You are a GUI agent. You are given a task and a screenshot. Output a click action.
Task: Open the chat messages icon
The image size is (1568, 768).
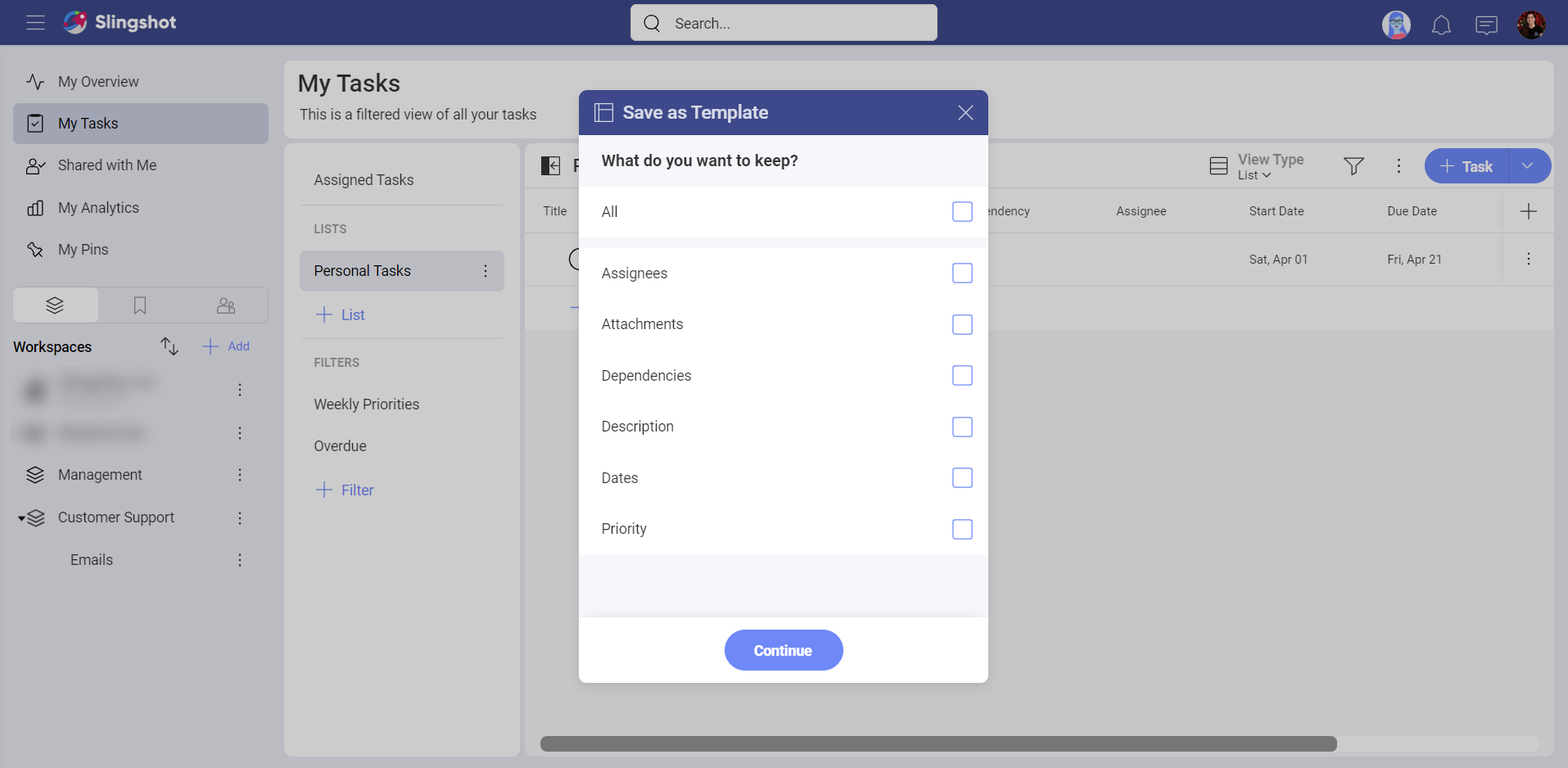1486,25
